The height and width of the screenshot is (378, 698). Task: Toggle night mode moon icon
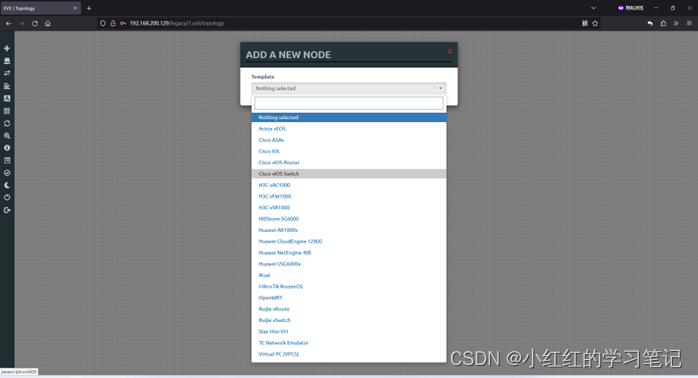tap(7, 185)
